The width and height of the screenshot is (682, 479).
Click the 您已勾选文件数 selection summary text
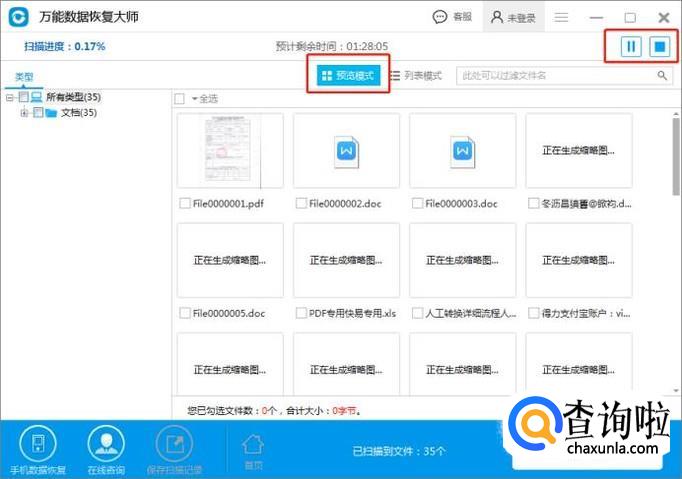coord(274,410)
